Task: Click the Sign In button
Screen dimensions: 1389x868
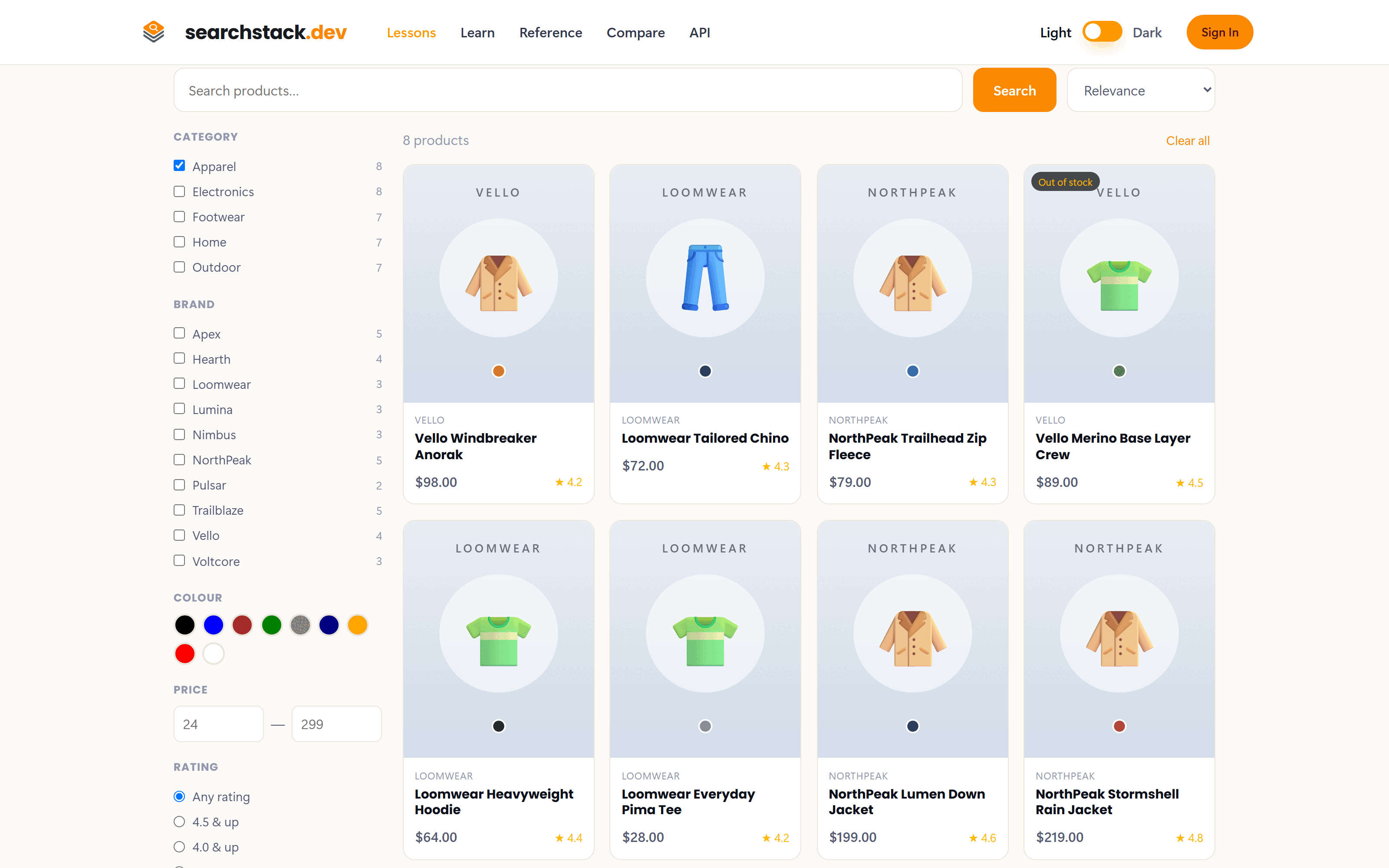Action: [x=1219, y=32]
